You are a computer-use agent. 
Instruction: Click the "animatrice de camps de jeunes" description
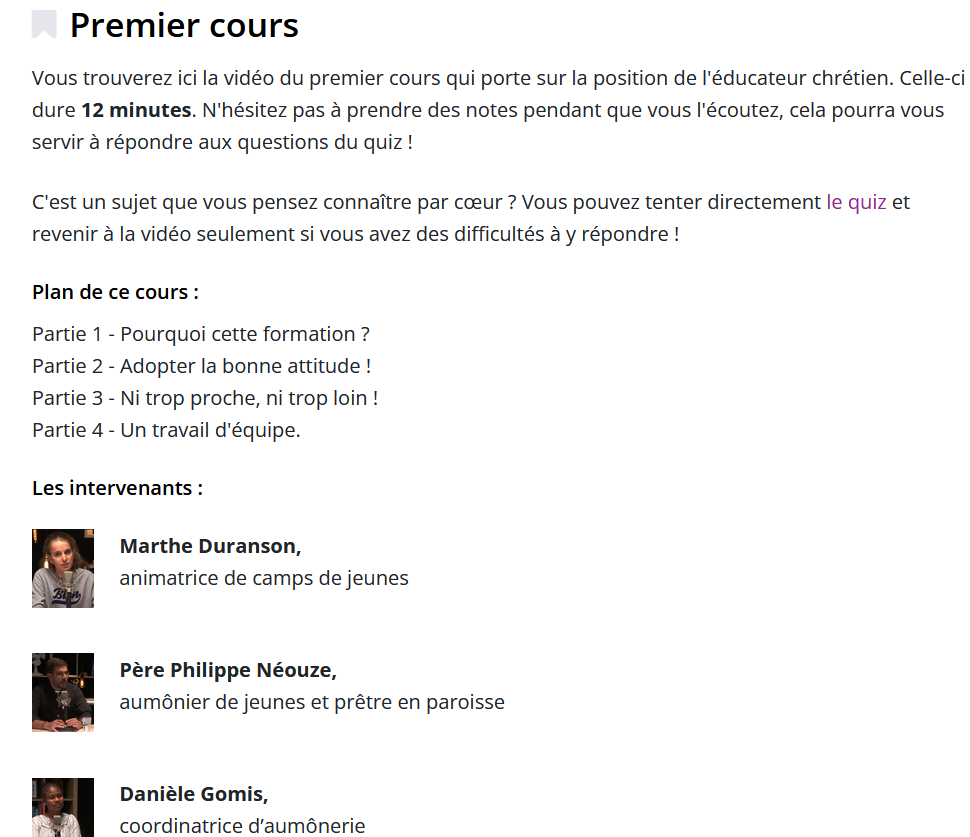click(x=264, y=578)
